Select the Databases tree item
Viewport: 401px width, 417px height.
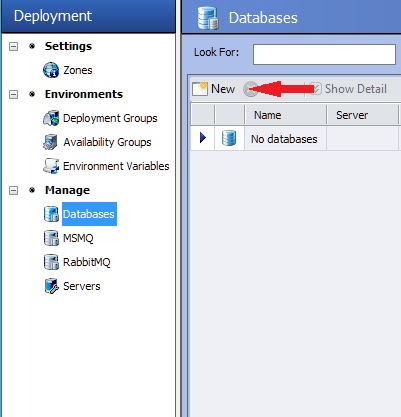tap(89, 214)
